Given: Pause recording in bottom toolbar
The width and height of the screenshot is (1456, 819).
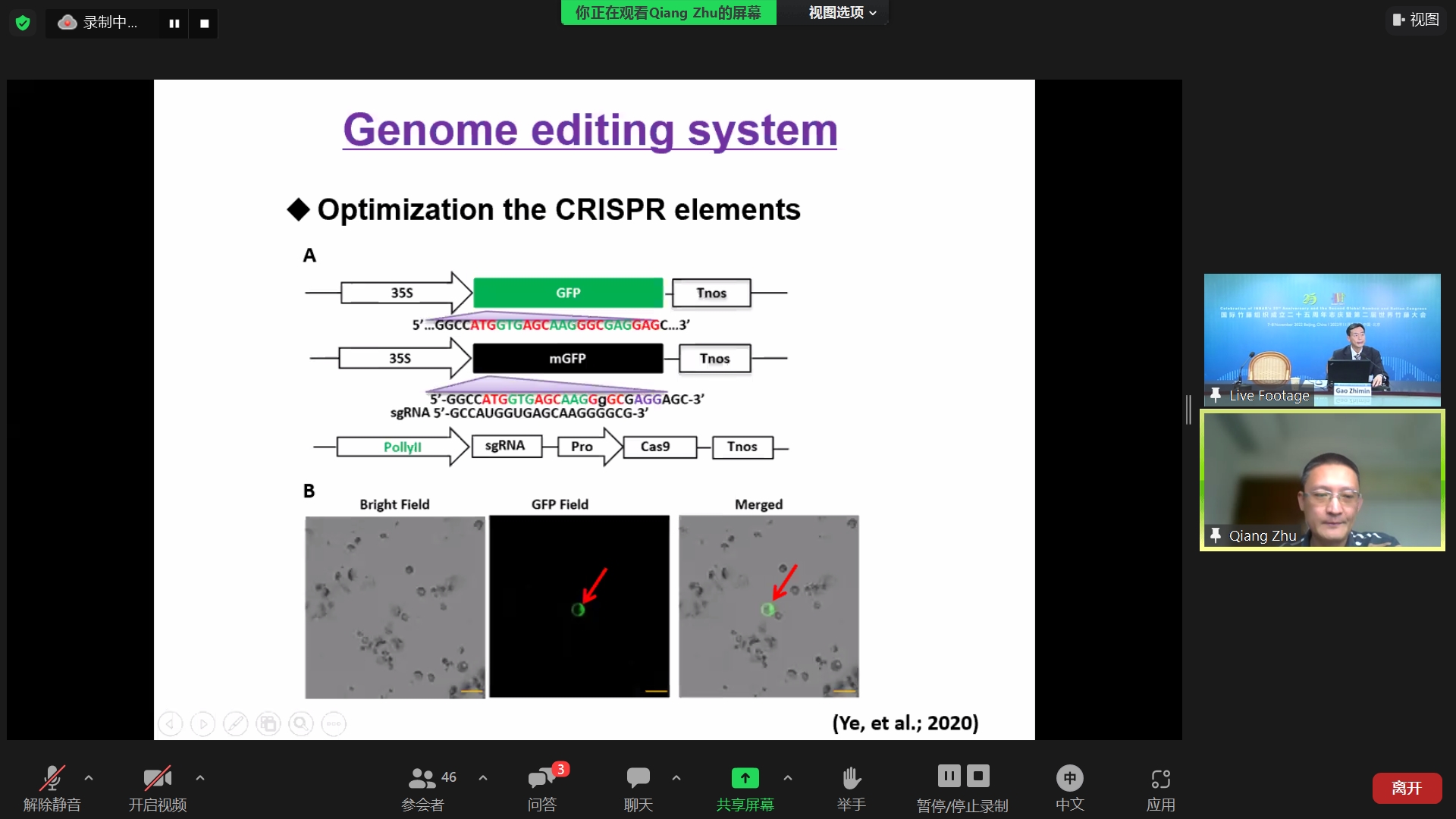Looking at the screenshot, I should point(949,776).
